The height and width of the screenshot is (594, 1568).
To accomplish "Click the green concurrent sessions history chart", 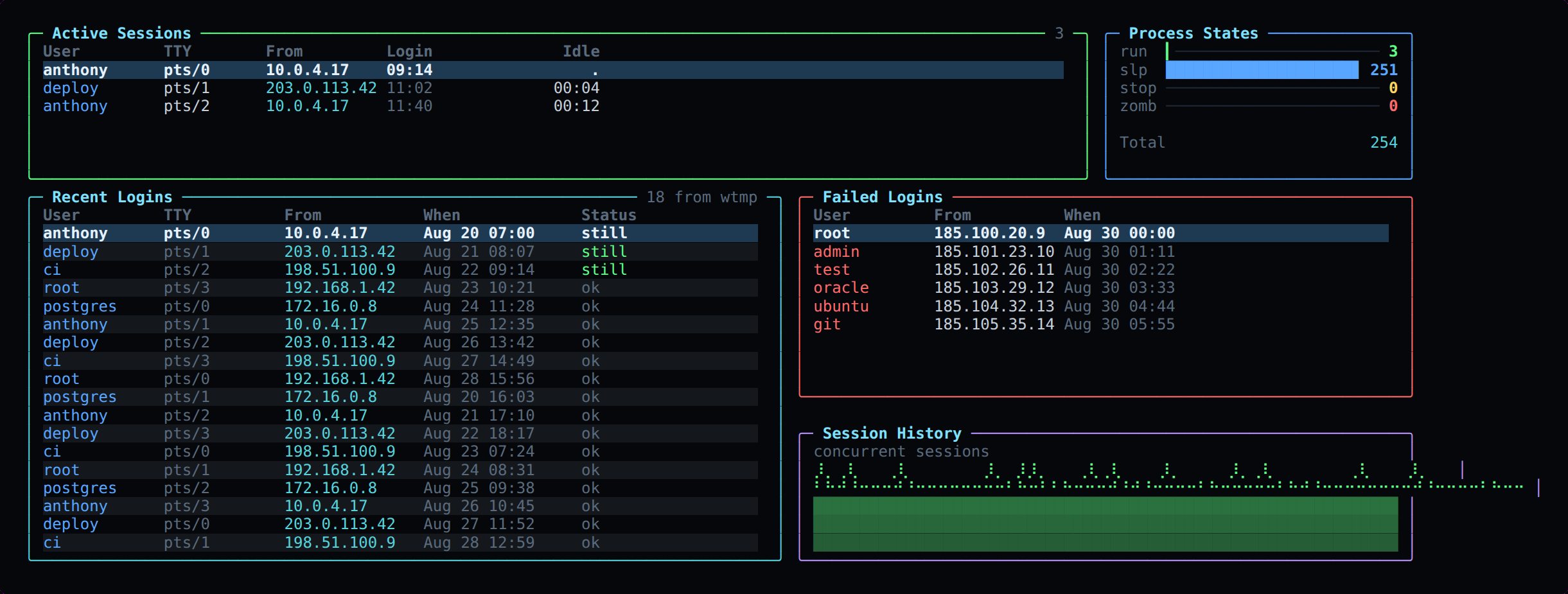I will 1106,524.
